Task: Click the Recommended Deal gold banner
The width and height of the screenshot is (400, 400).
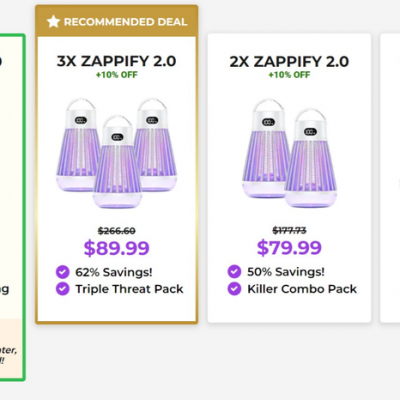Action: pos(117,21)
